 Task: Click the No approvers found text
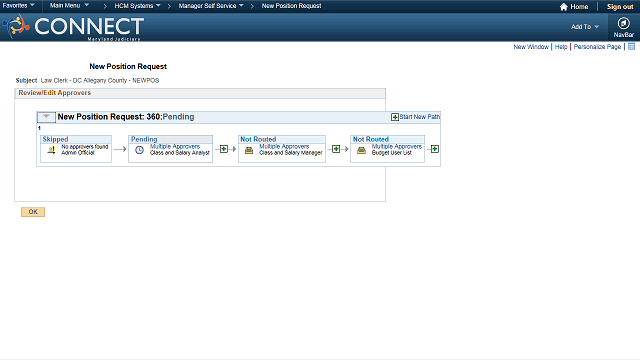click(x=84, y=147)
